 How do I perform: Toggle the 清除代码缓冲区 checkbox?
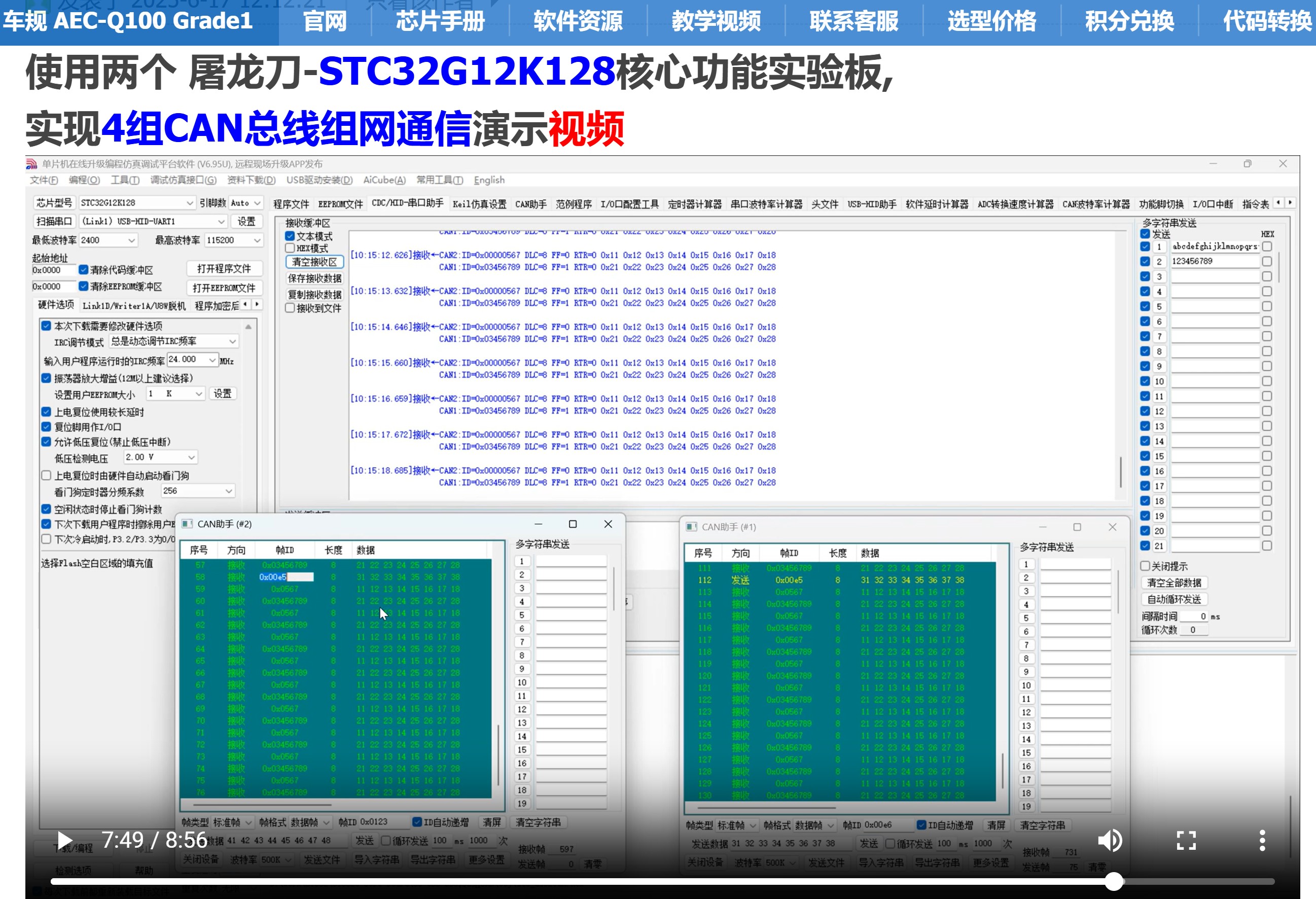pos(83,269)
